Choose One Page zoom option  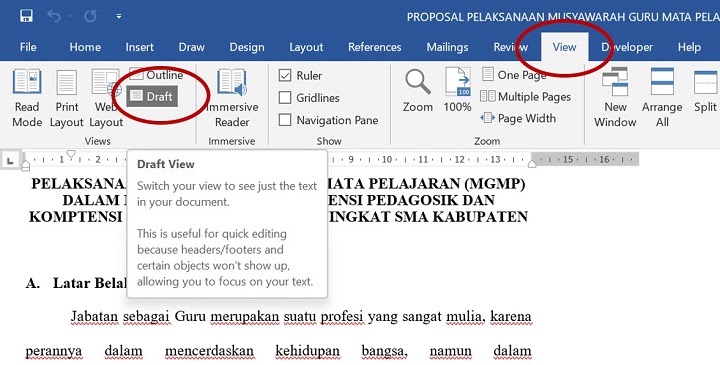point(514,74)
